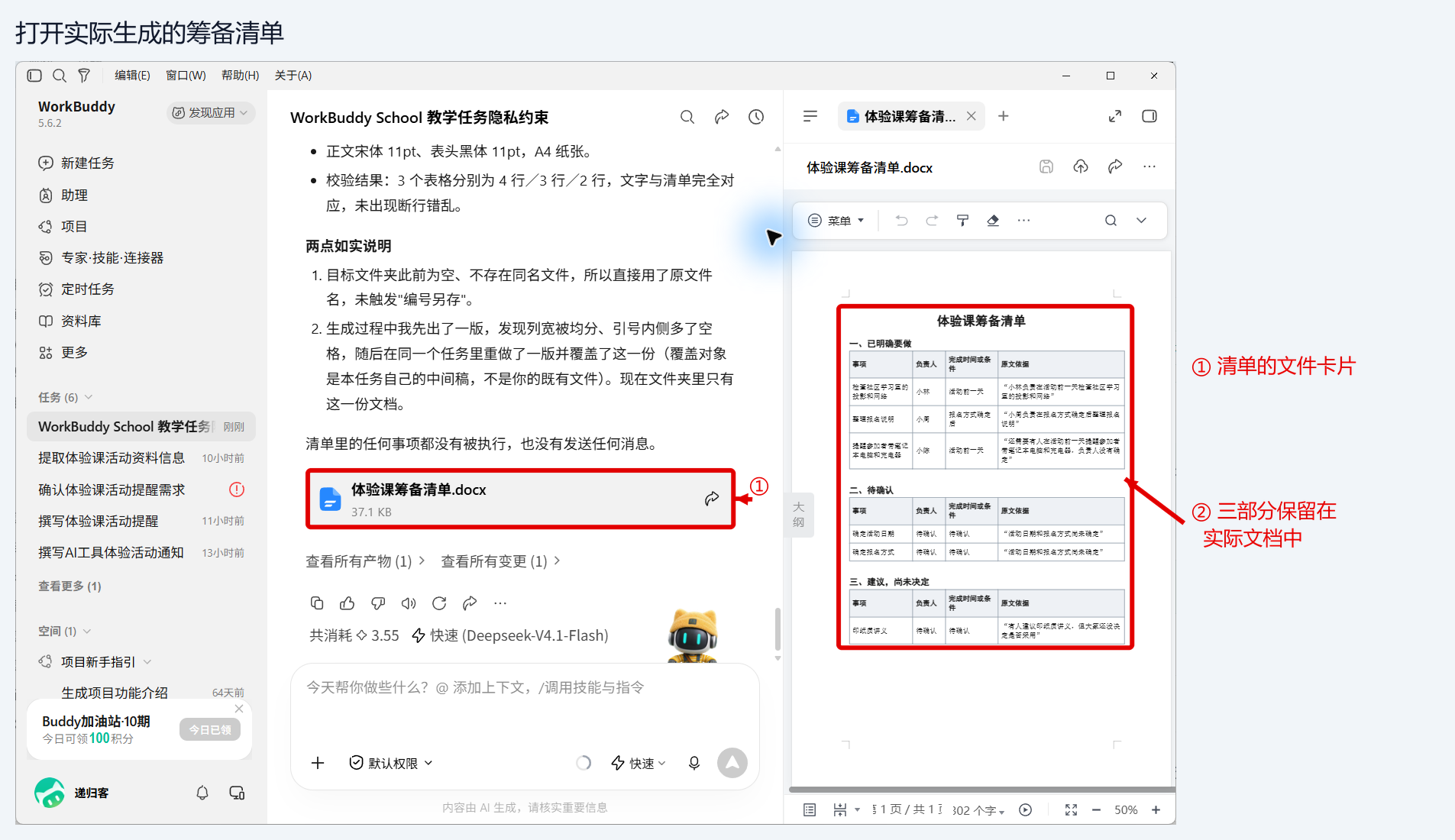Read the reply aloud with speaker icon

click(x=409, y=603)
